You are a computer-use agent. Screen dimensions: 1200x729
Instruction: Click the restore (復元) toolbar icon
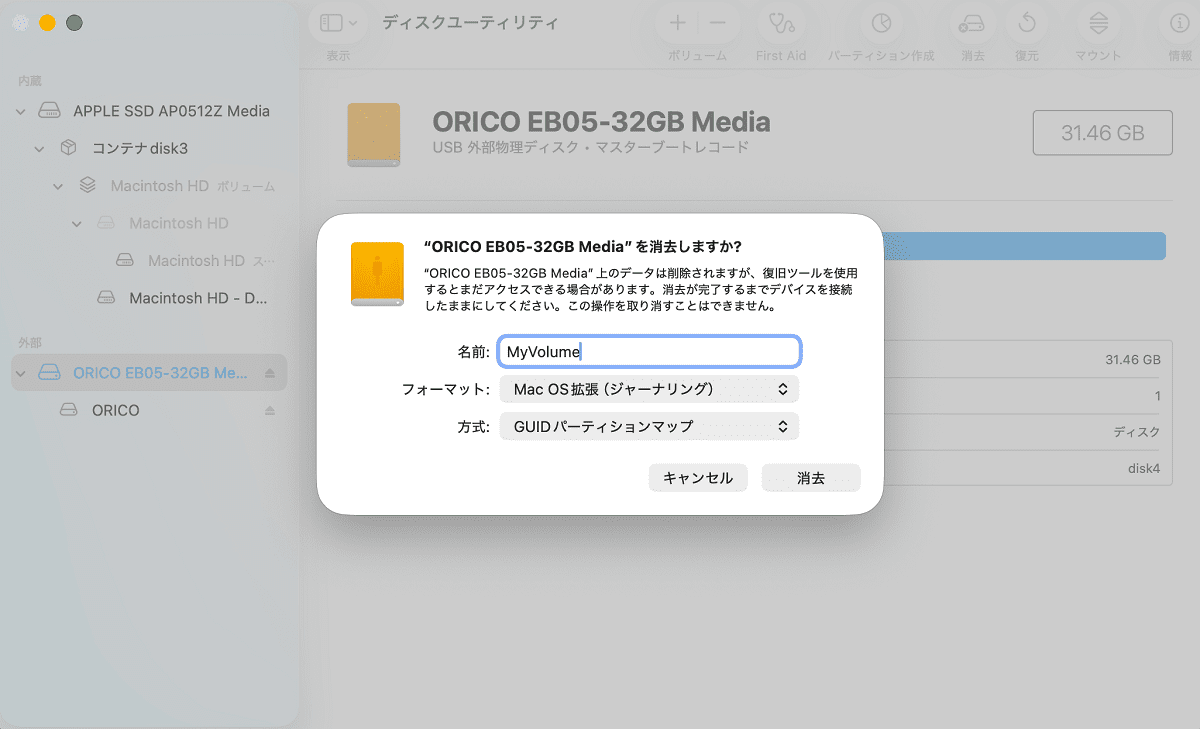pyautogui.click(x=1026, y=23)
